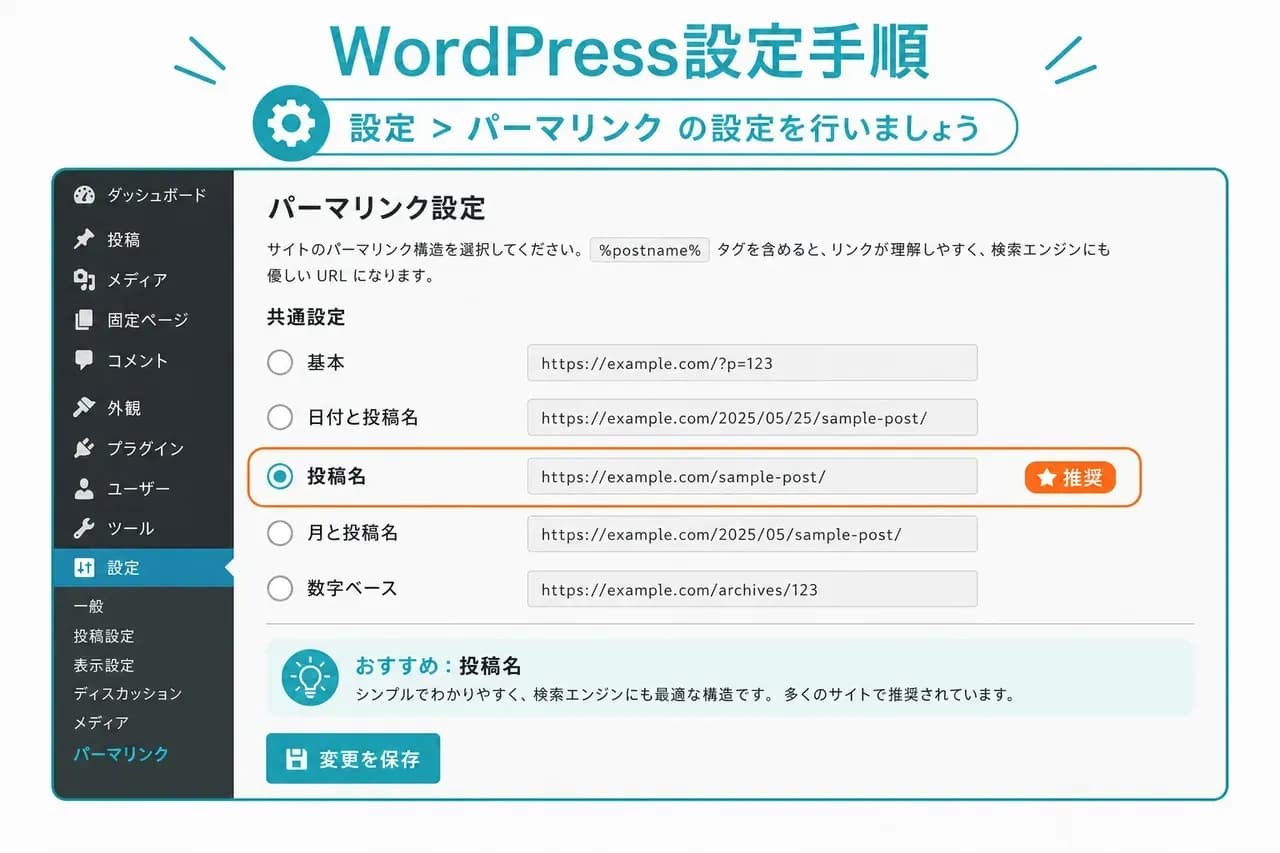Click the tip text about シンプルでわかりやすく

(685, 693)
